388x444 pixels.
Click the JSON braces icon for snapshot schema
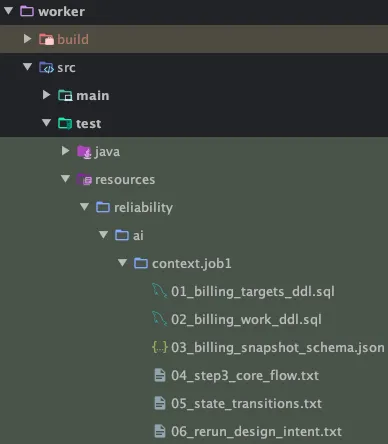pos(160,347)
